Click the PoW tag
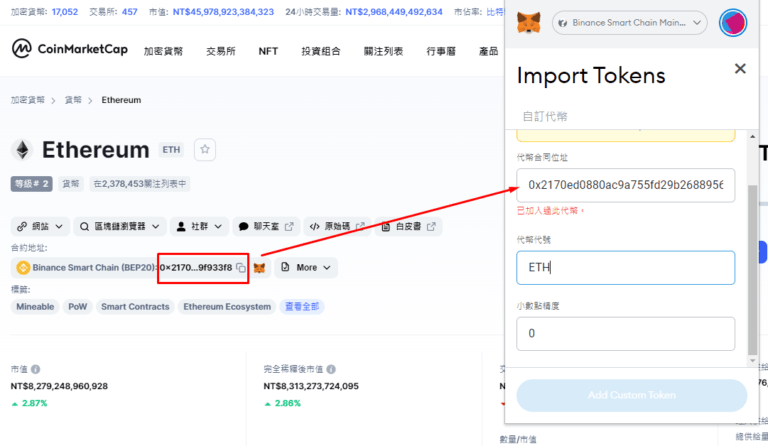This screenshot has width=768, height=446. pyautogui.click(x=77, y=306)
